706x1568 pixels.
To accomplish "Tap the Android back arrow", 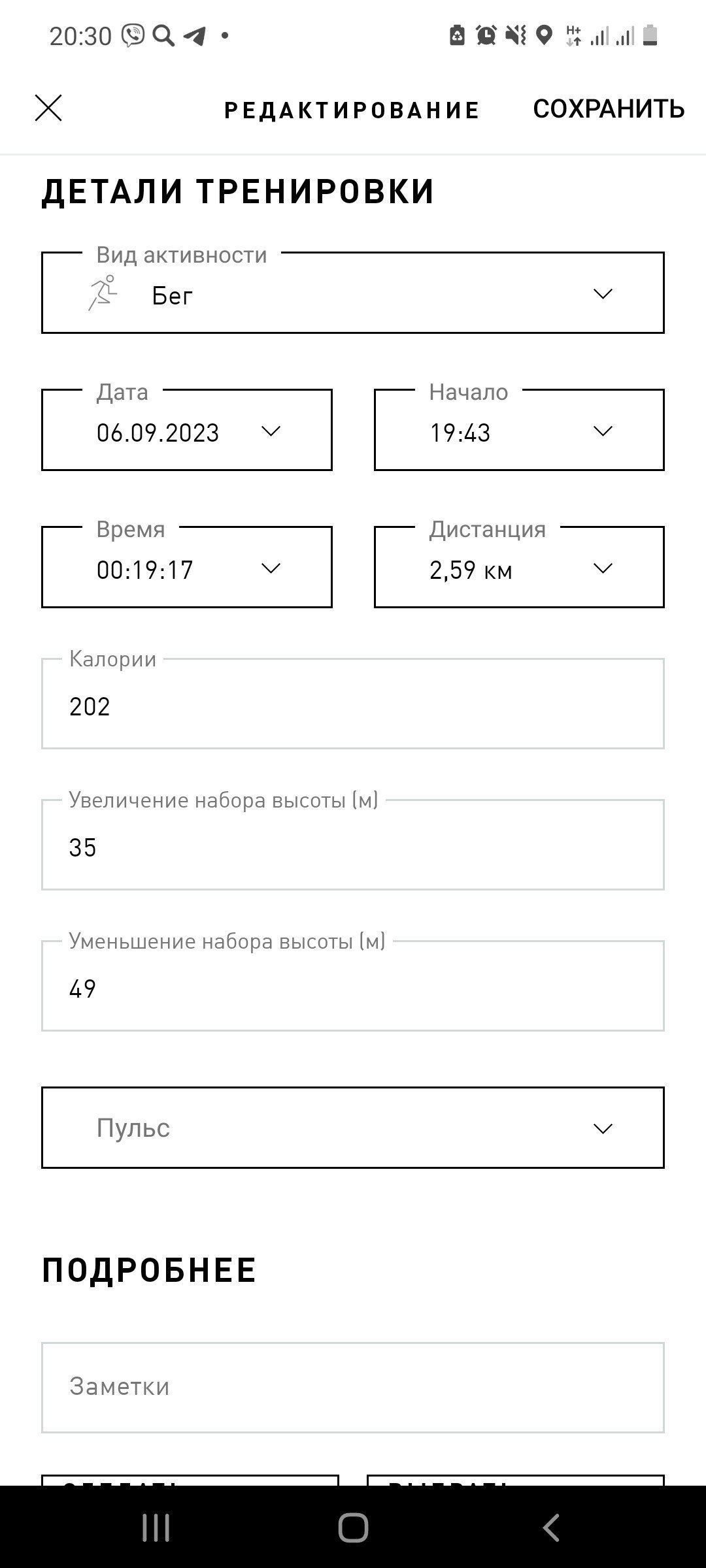I will pos(551,1527).
